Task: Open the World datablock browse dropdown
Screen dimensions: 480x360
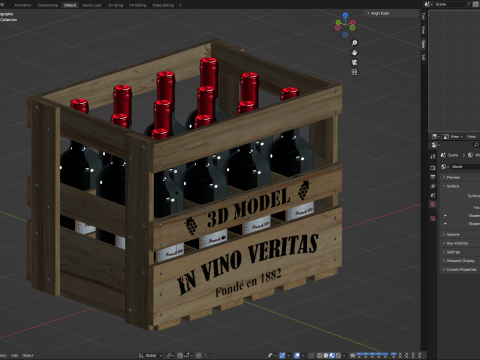Action: pyautogui.click(x=446, y=166)
